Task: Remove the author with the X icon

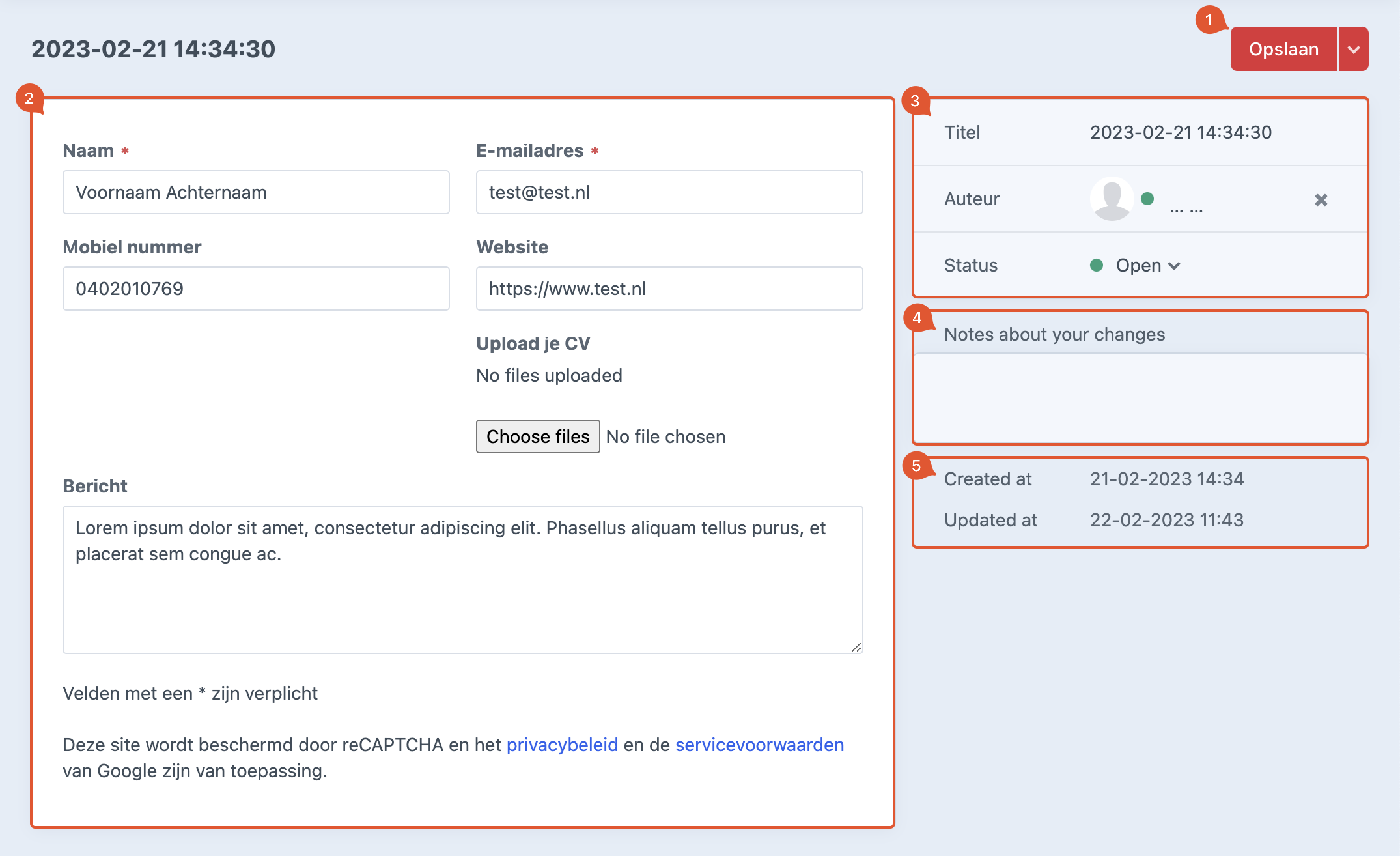Action: [1321, 200]
